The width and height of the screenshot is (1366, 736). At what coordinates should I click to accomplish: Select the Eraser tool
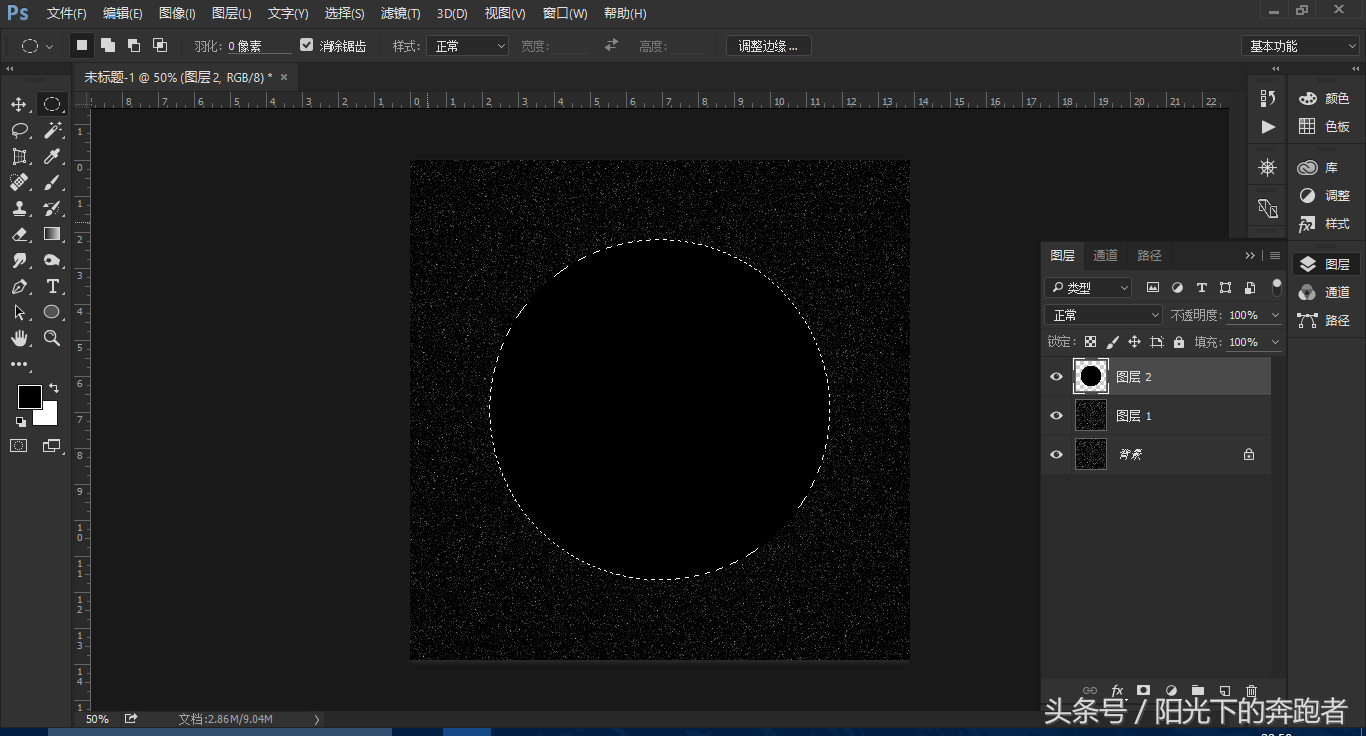pyautogui.click(x=19, y=234)
